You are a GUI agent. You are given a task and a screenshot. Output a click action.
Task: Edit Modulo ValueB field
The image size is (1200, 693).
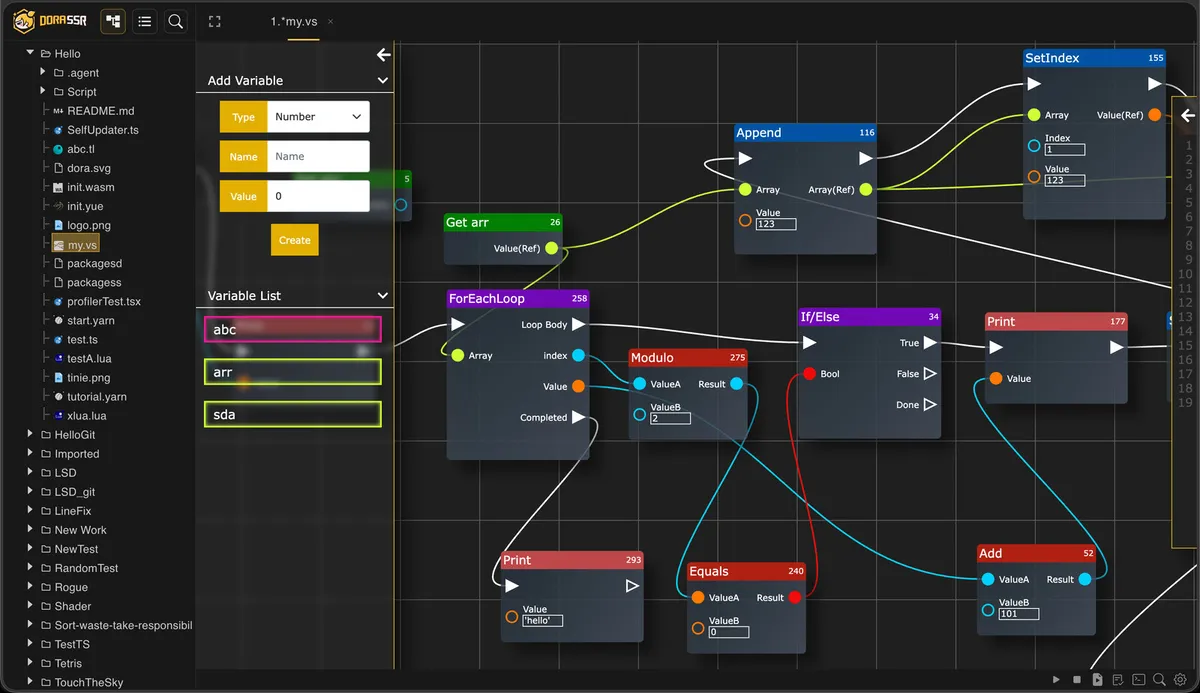point(670,418)
